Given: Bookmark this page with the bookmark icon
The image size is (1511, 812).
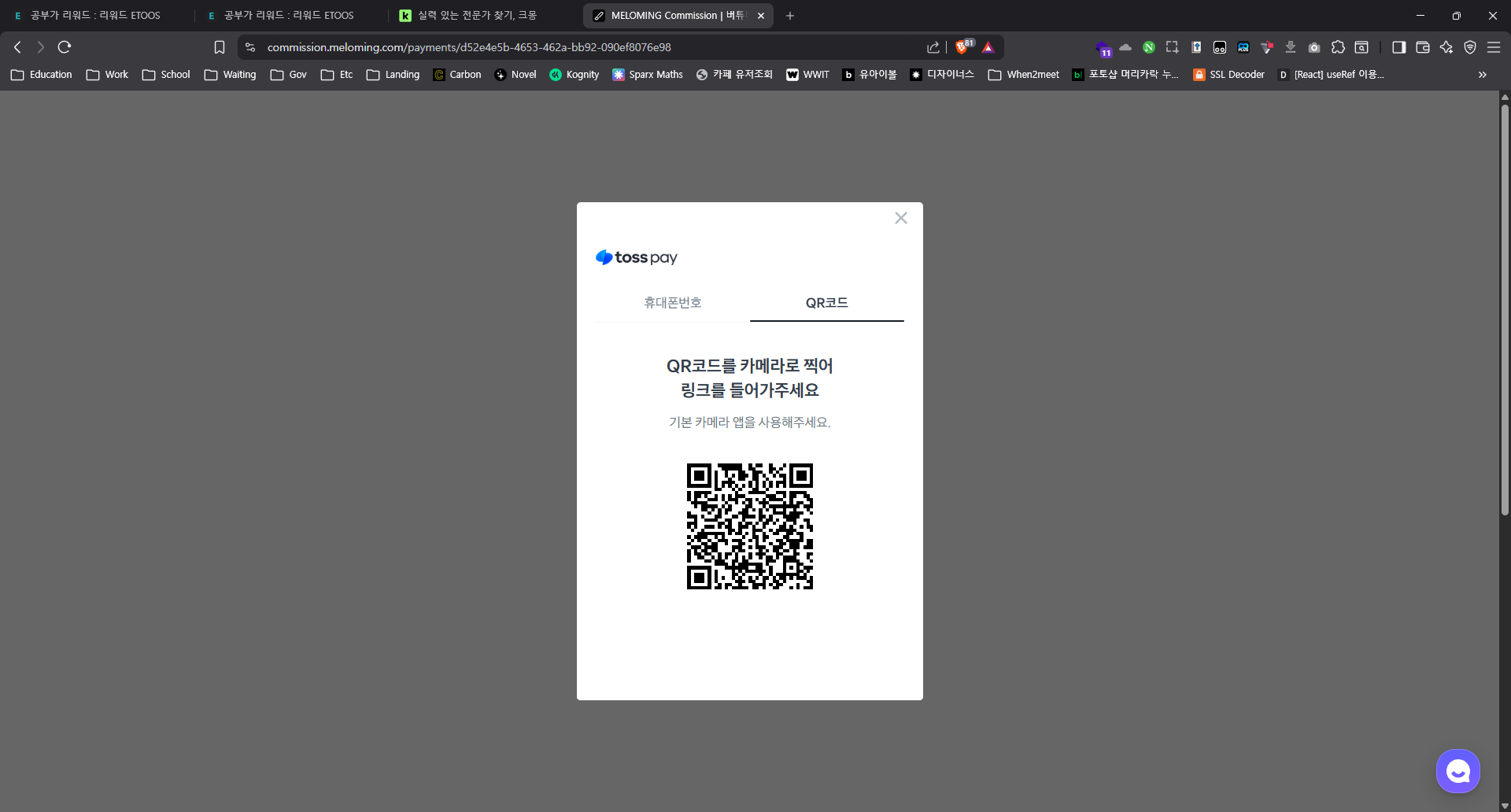Looking at the screenshot, I should click(220, 47).
